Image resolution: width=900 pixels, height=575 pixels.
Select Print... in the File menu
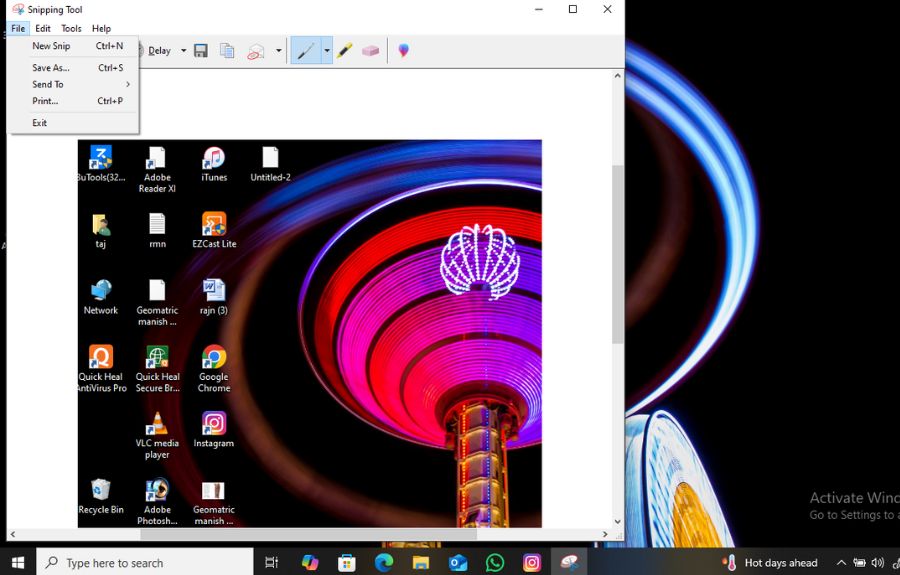pos(73,101)
